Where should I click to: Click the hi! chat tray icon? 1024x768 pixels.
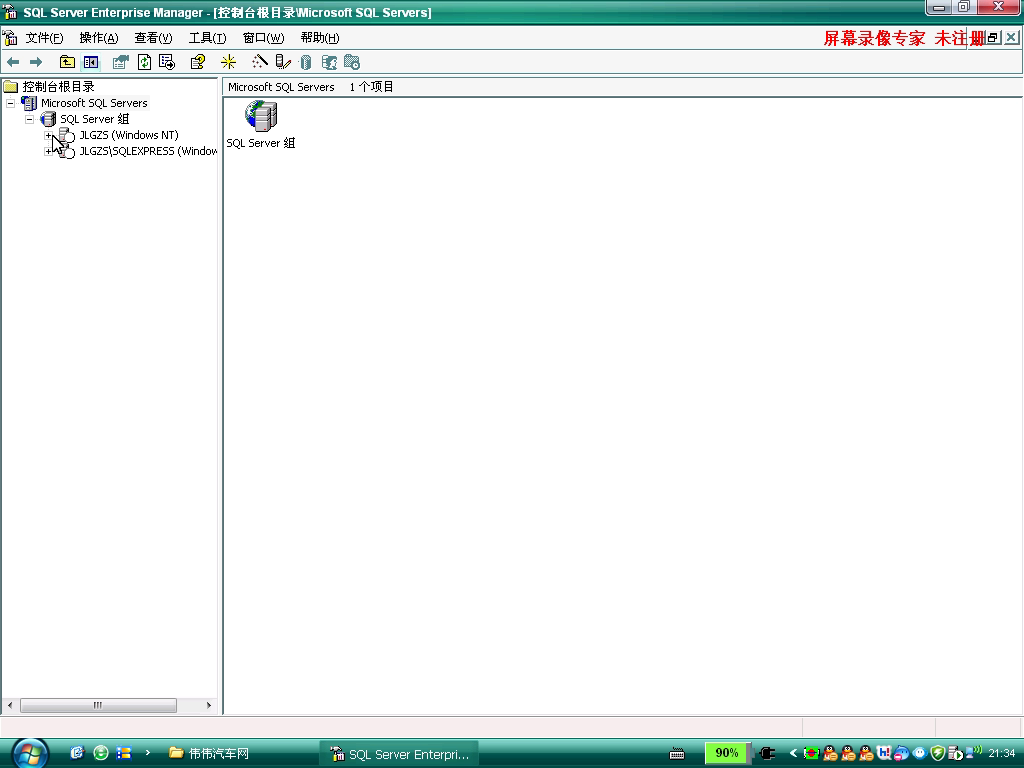coord(884,753)
